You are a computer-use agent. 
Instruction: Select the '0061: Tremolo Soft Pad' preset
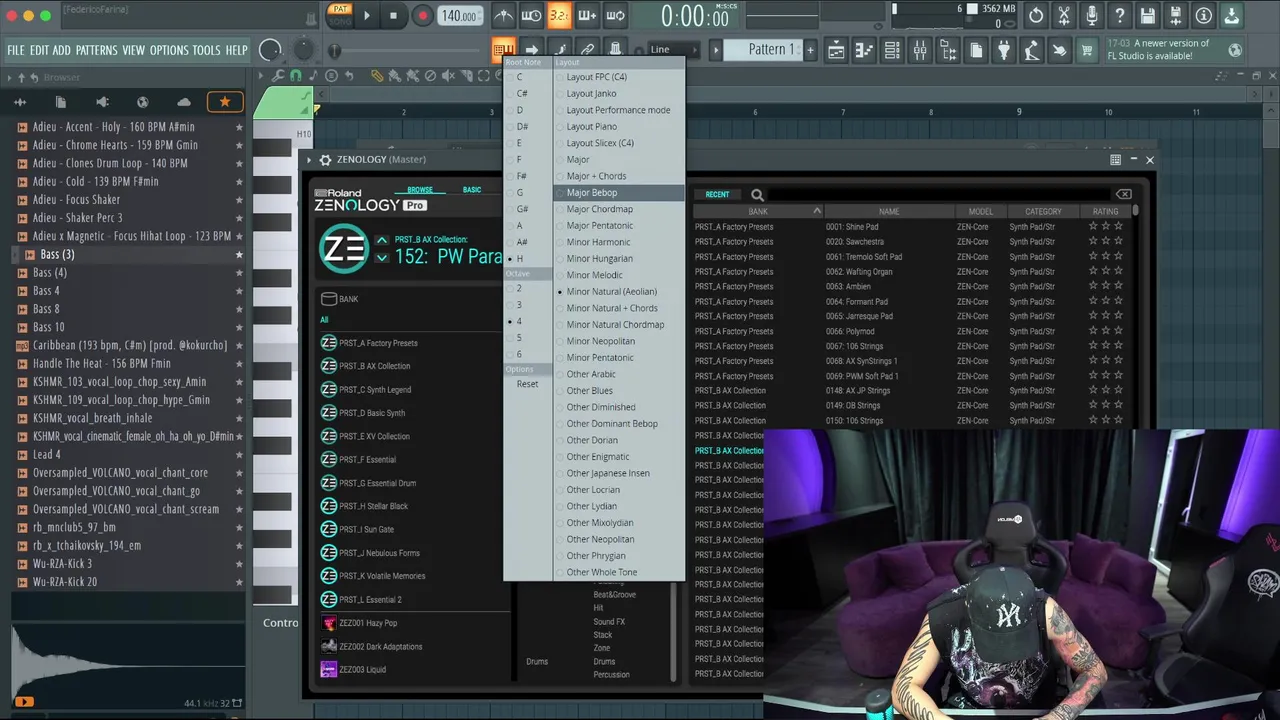click(864, 257)
